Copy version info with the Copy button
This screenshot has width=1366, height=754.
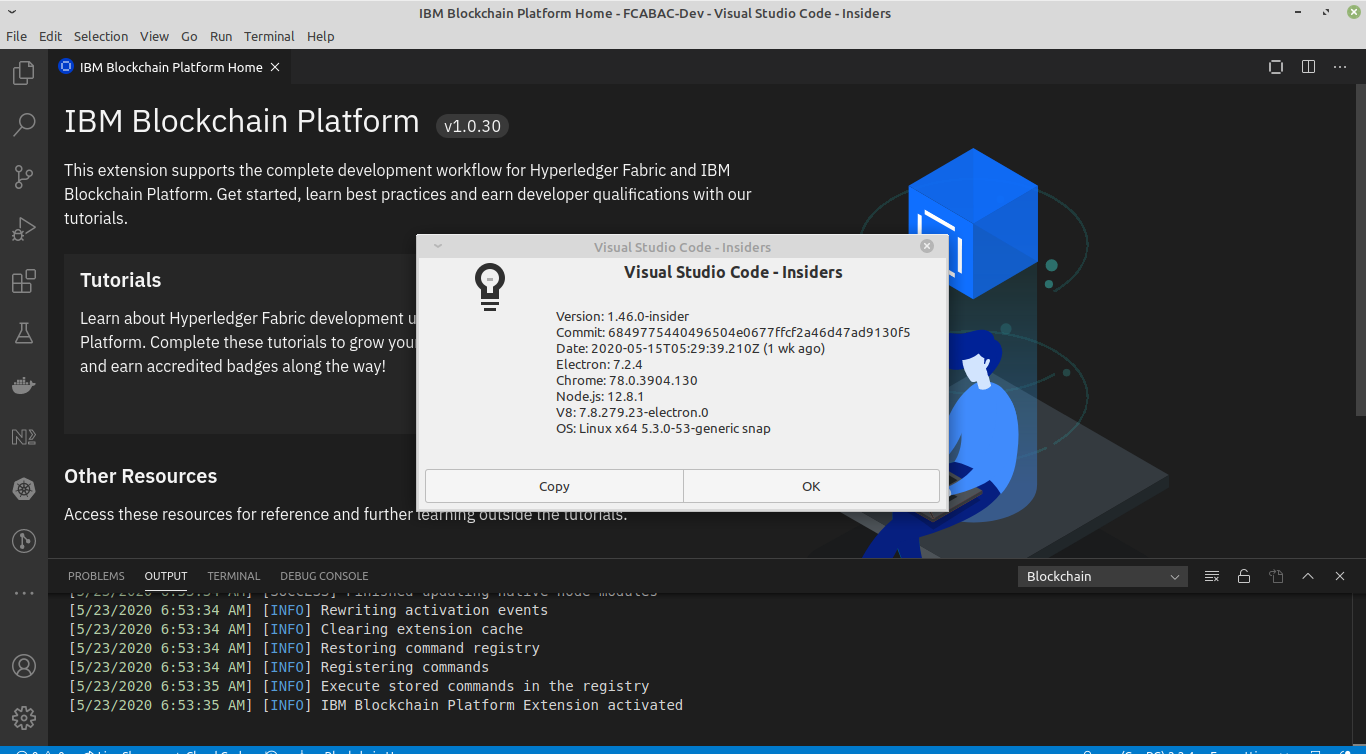[x=553, y=486]
